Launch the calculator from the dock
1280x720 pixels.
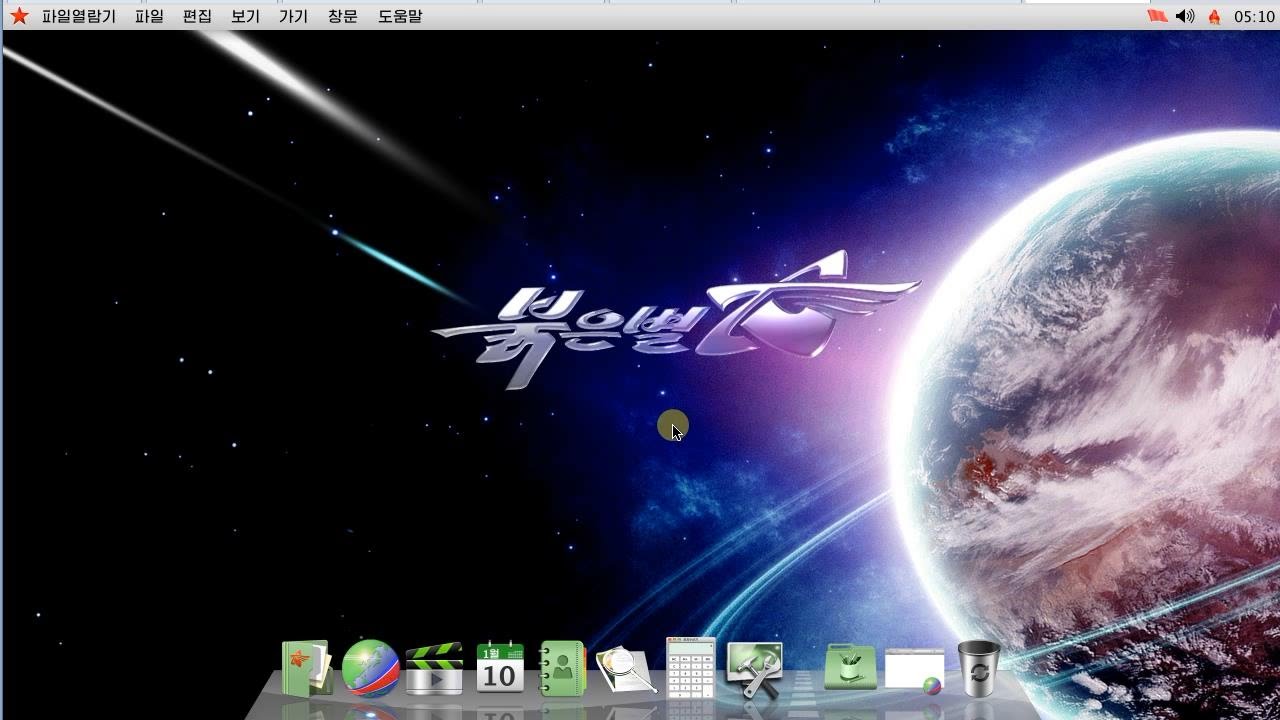pyautogui.click(x=691, y=668)
